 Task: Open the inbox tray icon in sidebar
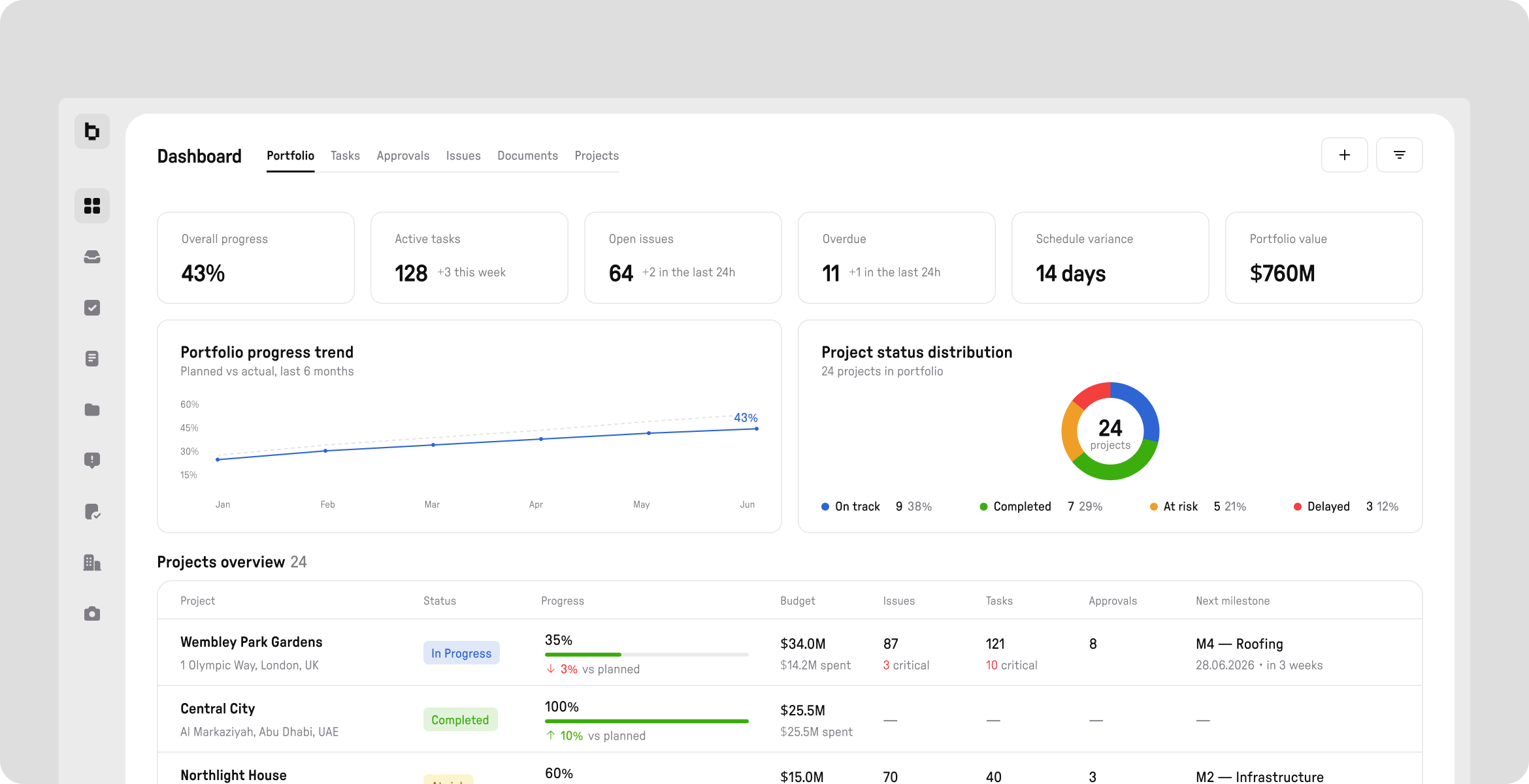[x=92, y=257]
